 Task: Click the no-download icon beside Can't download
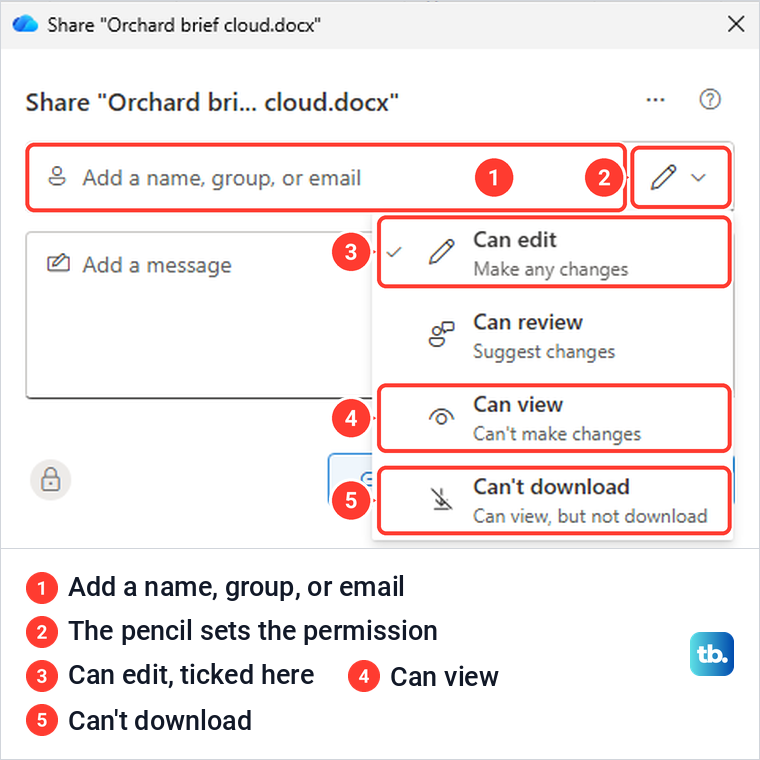[442, 499]
